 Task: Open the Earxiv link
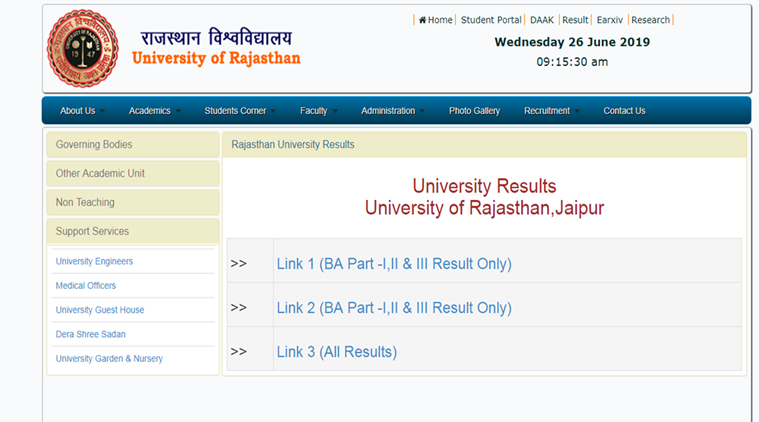click(609, 20)
